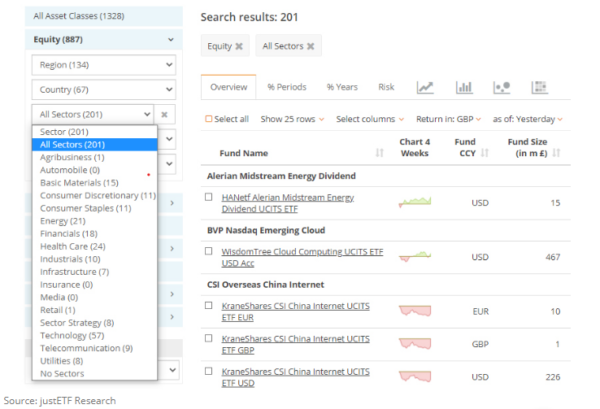Open WisdomTree Cloud Computing UCITS ETF link
The image size is (600, 409).
(x=302, y=257)
